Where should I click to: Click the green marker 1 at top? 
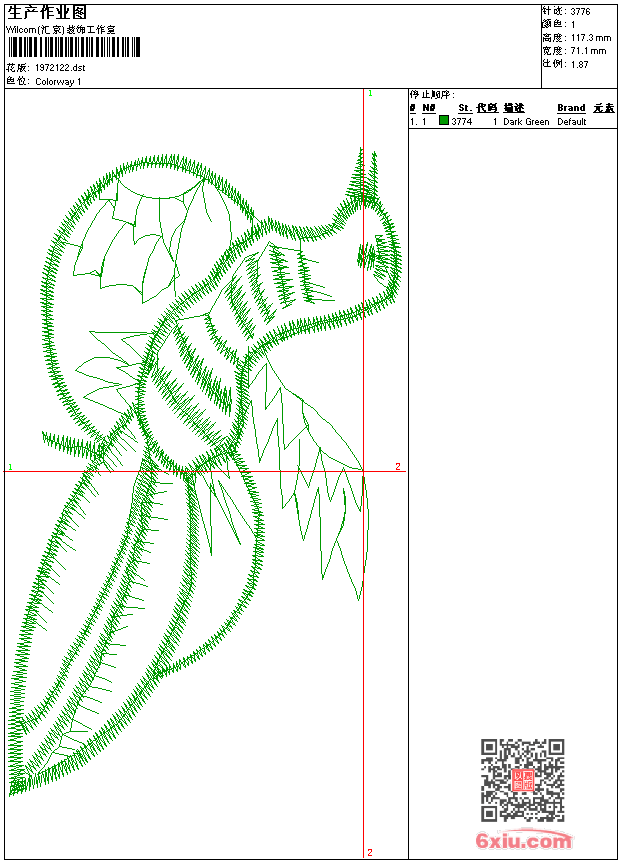[x=370, y=93]
